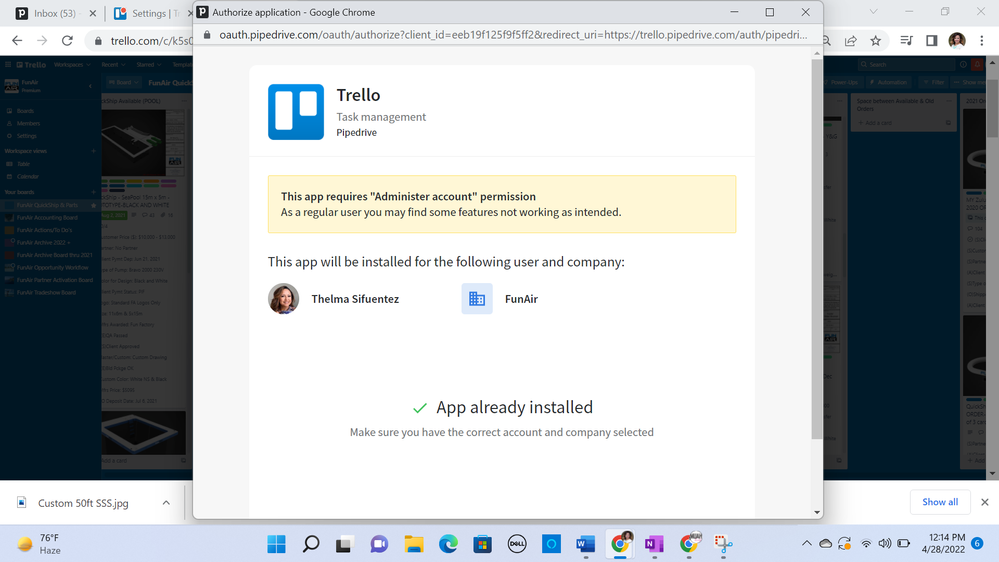
Task: Open the Trello Starred dropdown
Action: (x=148, y=65)
